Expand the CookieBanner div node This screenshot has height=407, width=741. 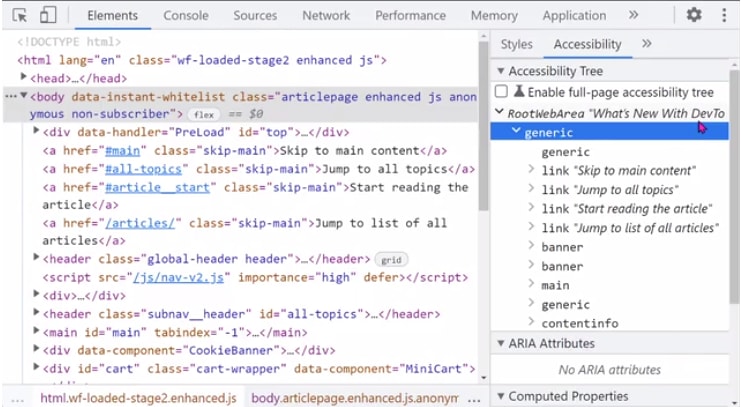tap(36, 349)
